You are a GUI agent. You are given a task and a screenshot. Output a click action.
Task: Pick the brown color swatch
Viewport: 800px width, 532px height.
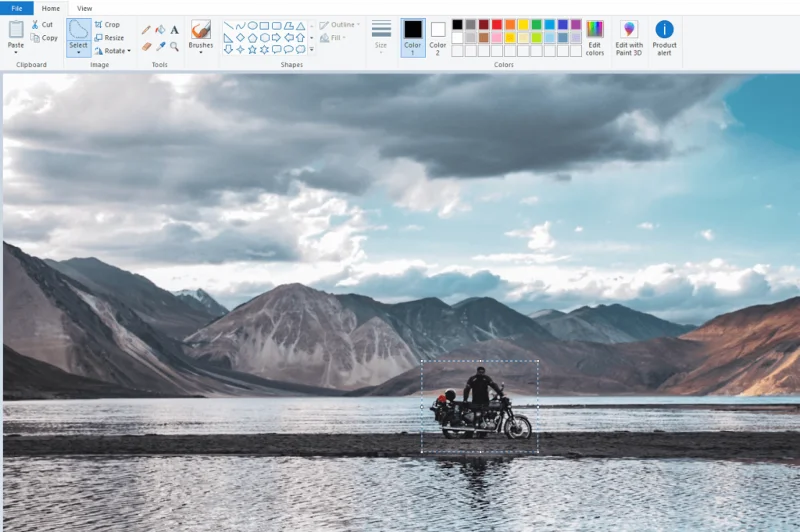[x=484, y=38]
